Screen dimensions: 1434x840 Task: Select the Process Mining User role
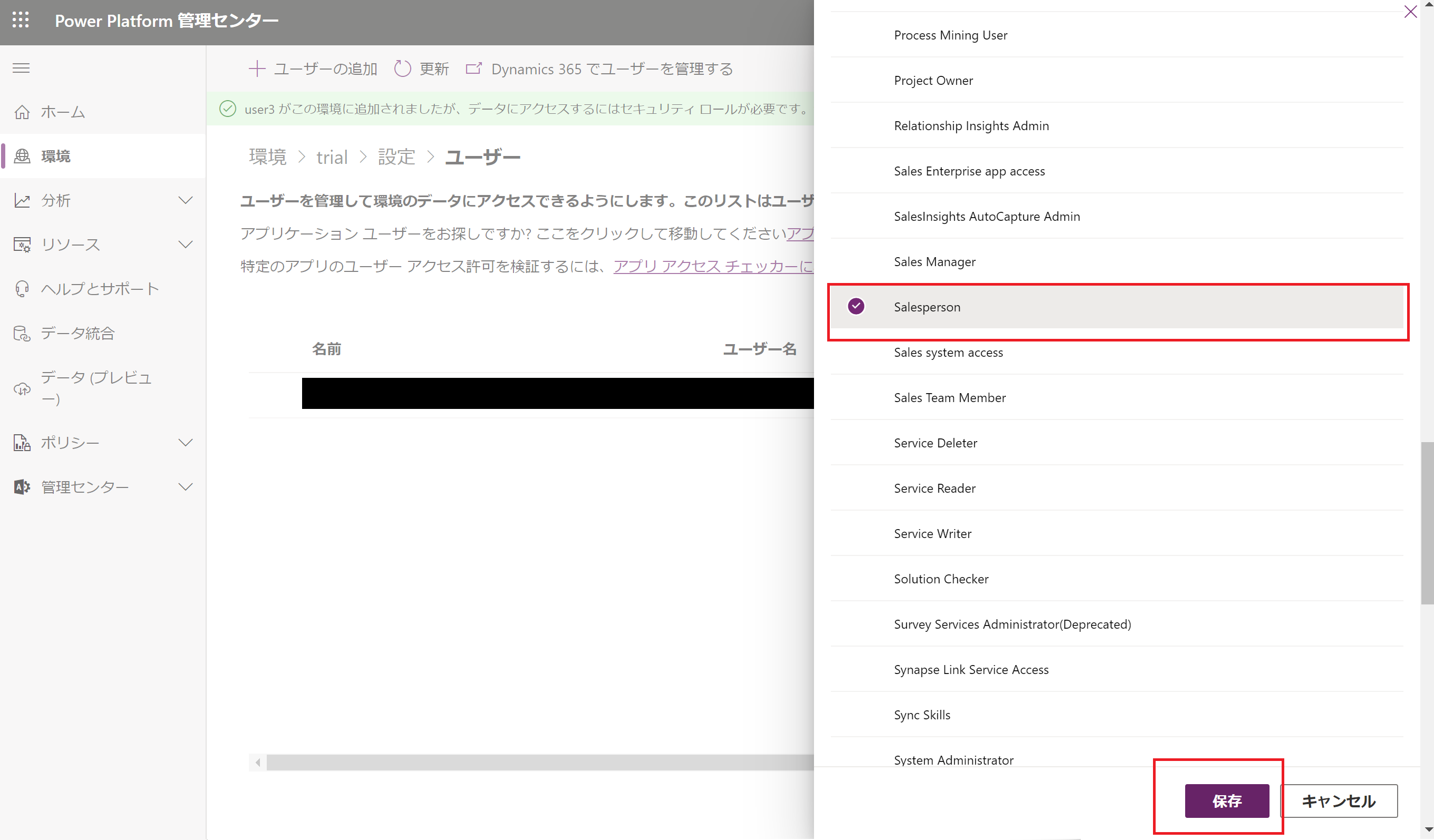click(1117, 35)
